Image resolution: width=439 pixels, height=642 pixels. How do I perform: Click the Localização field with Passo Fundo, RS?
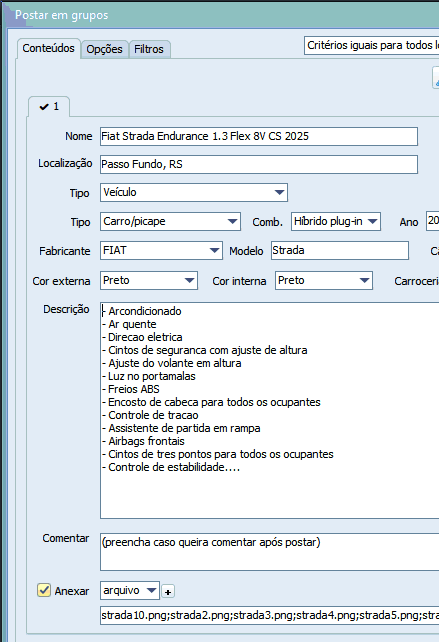[x=259, y=164]
